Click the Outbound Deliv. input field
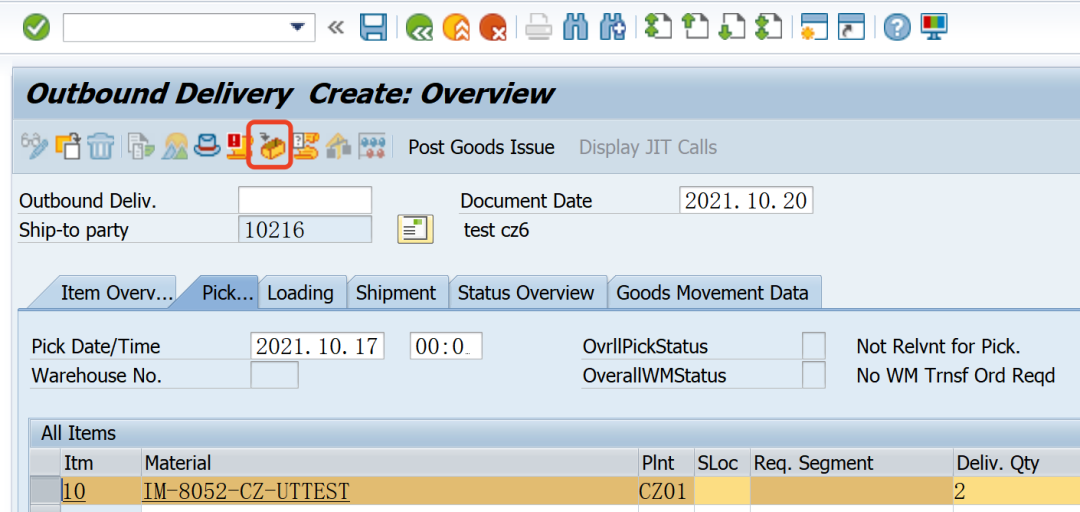Image resolution: width=1080 pixels, height=512 pixels. click(x=305, y=201)
